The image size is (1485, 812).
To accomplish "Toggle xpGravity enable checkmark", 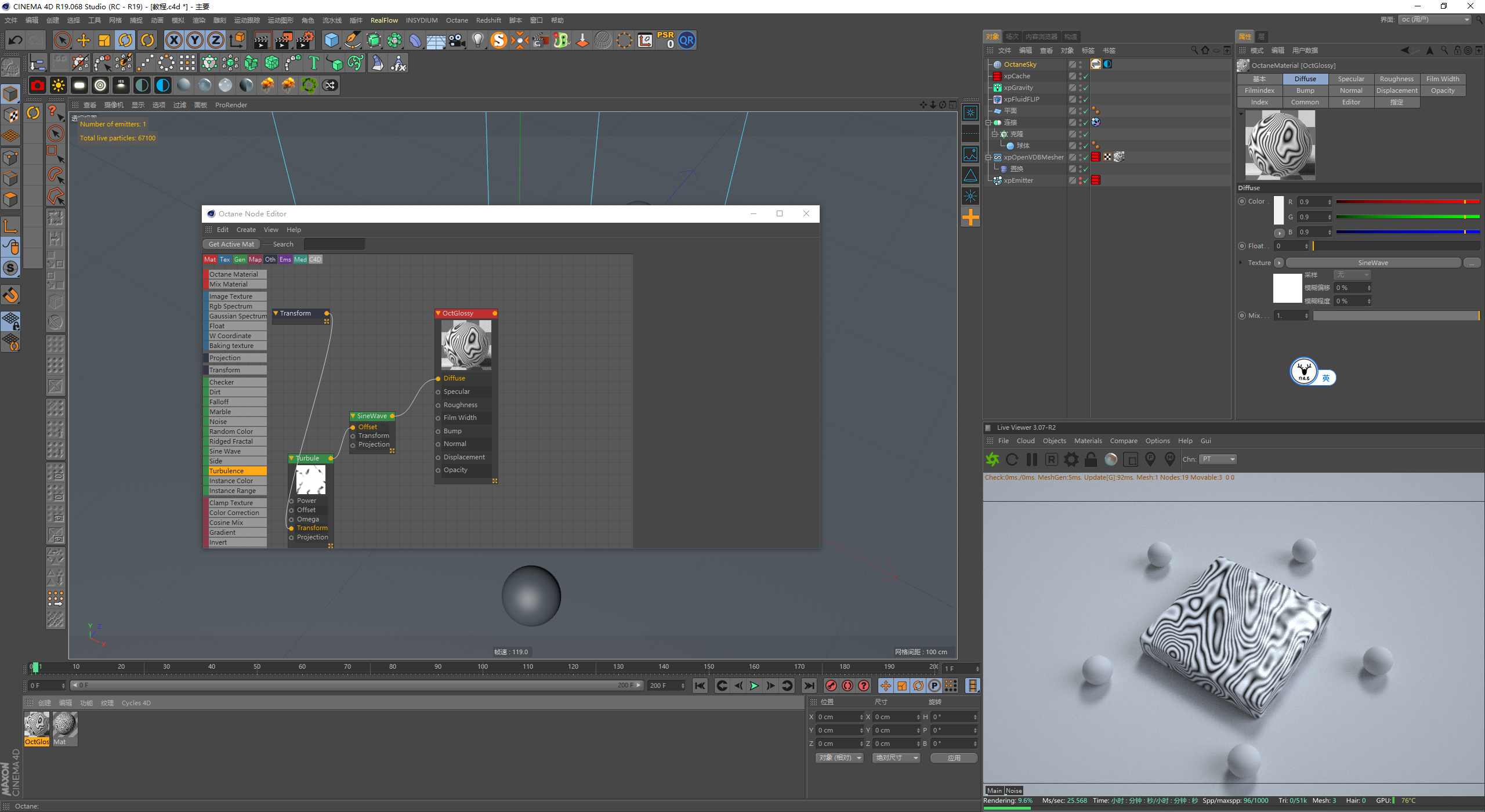I will [1085, 88].
